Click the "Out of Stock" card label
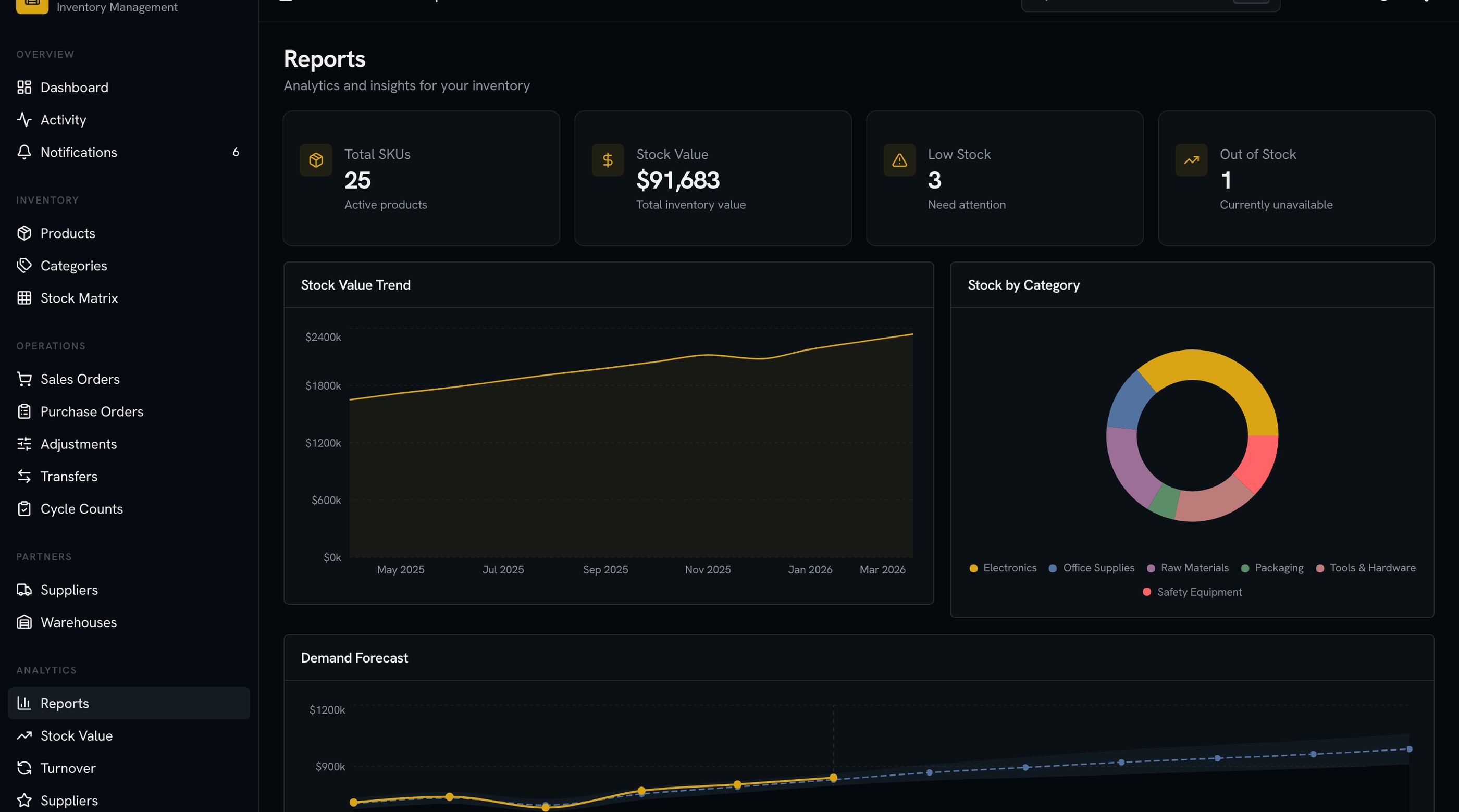1459x812 pixels. 1257,154
